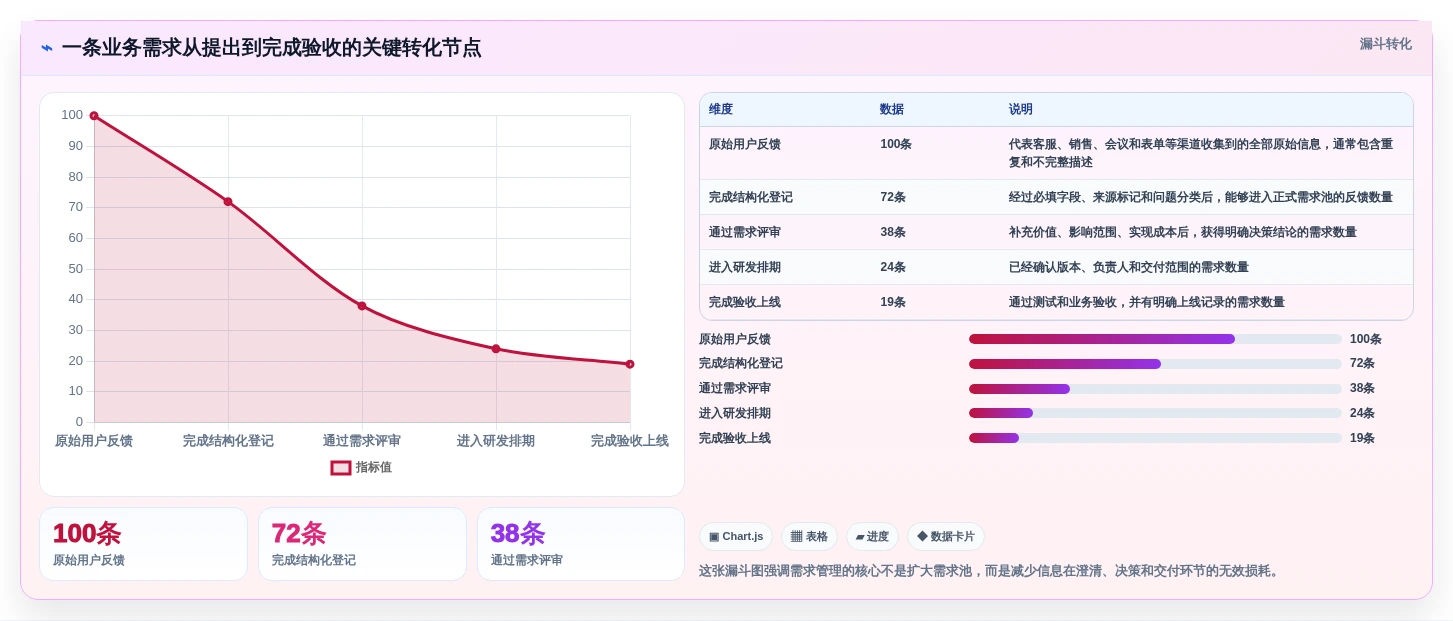
Task: Select the 表格 tag chip
Action: (809, 537)
